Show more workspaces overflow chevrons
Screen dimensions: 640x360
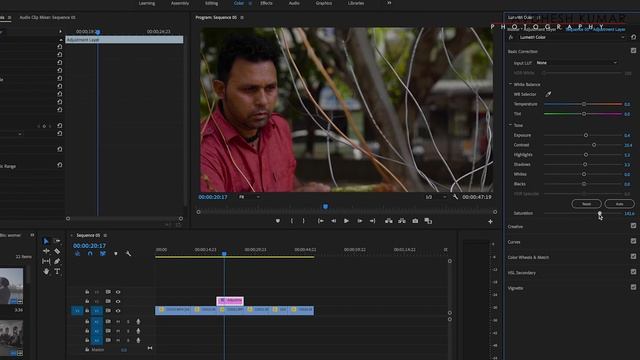[x=389, y=3]
